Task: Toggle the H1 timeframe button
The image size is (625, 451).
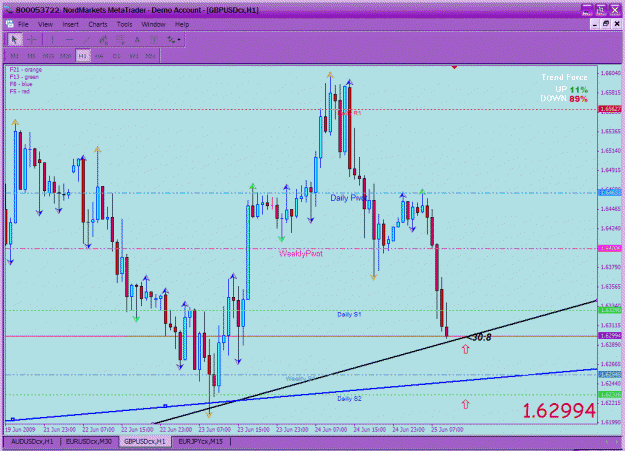Action: click(x=83, y=56)
